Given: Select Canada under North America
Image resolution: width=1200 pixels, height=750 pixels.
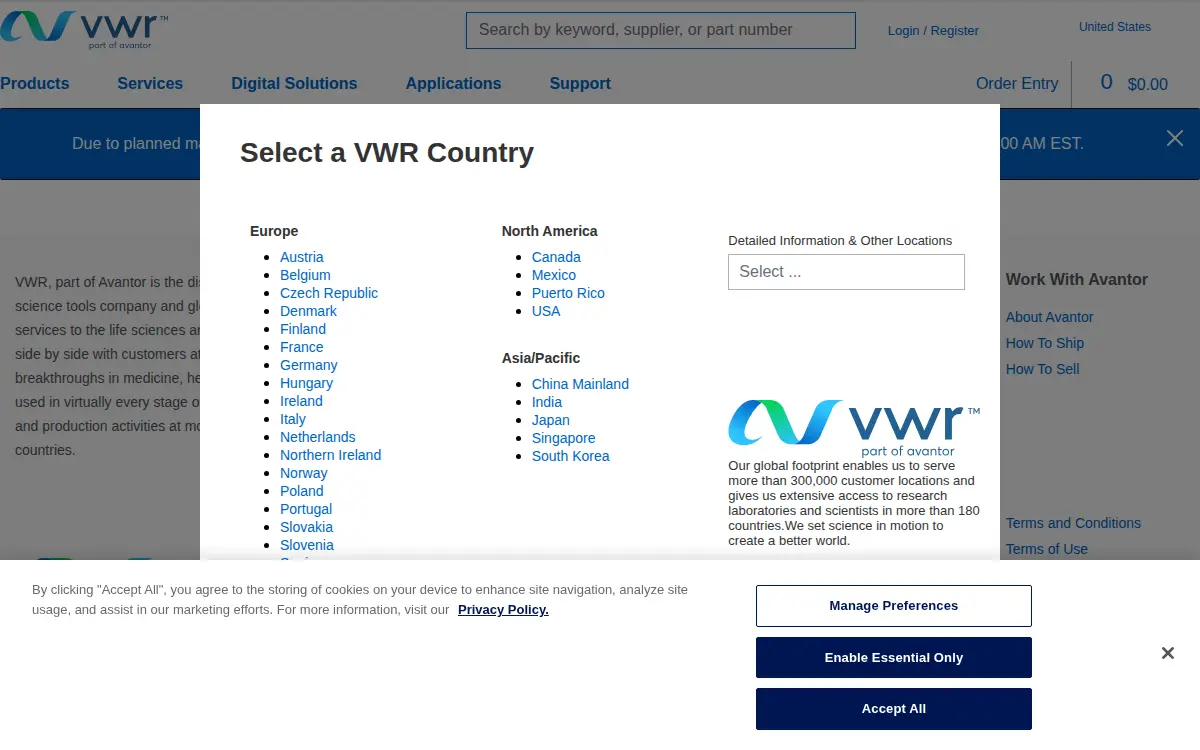Looking at the screenshot, I should pos(556,257).
